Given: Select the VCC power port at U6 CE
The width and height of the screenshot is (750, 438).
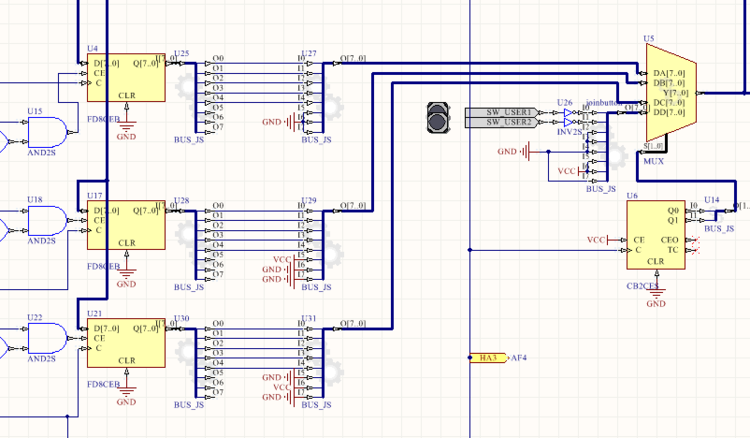Looking at the screenshot, I should 597,240.
